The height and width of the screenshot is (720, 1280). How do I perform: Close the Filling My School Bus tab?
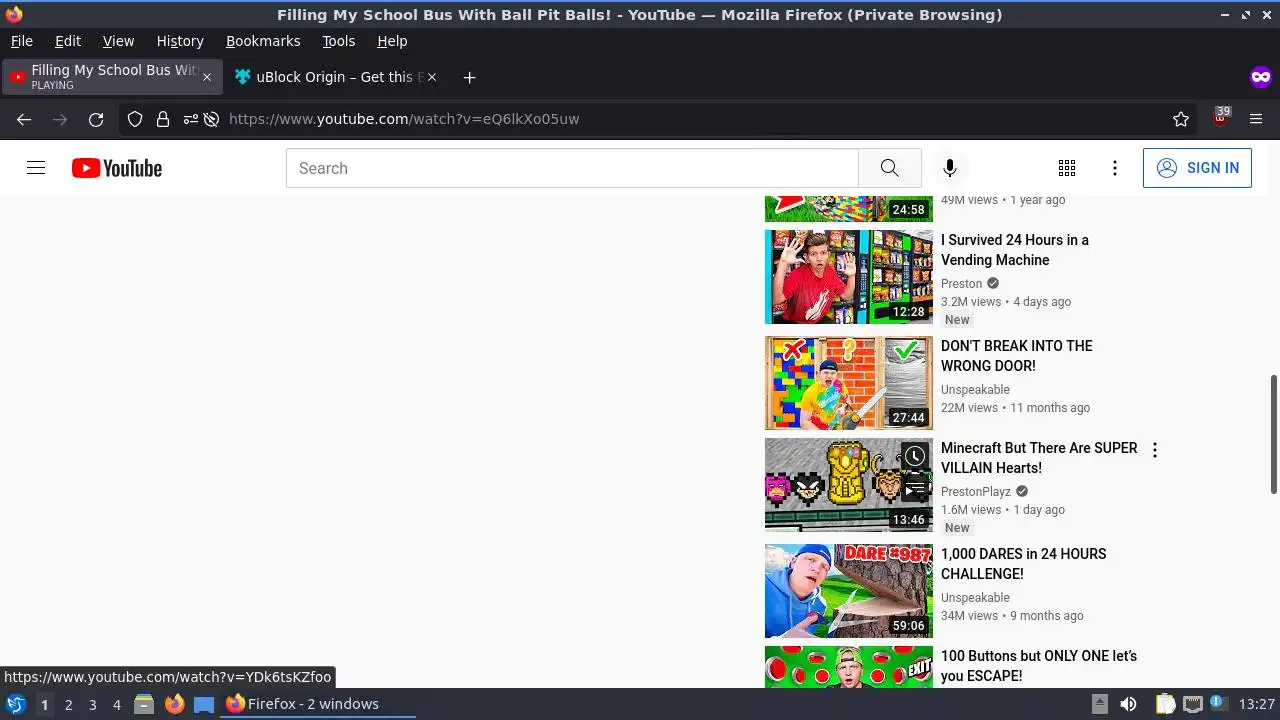click(x=207, y=77)
